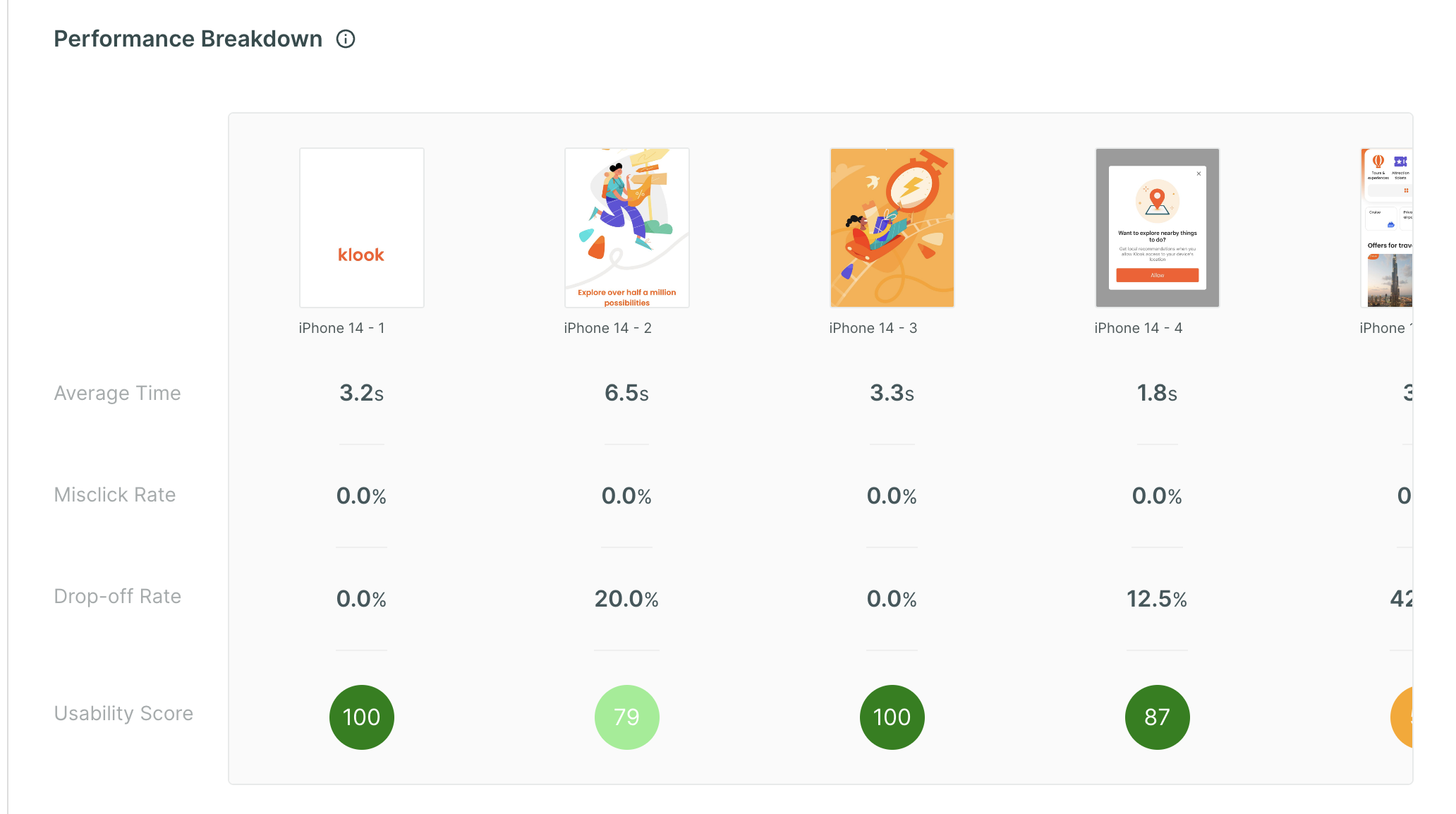Image resolution: width=1456 pixels, height=814 pixels.
Task: Select the iPhone 14 - 3 orange thumbnail
Action: [x=892, y=228]
